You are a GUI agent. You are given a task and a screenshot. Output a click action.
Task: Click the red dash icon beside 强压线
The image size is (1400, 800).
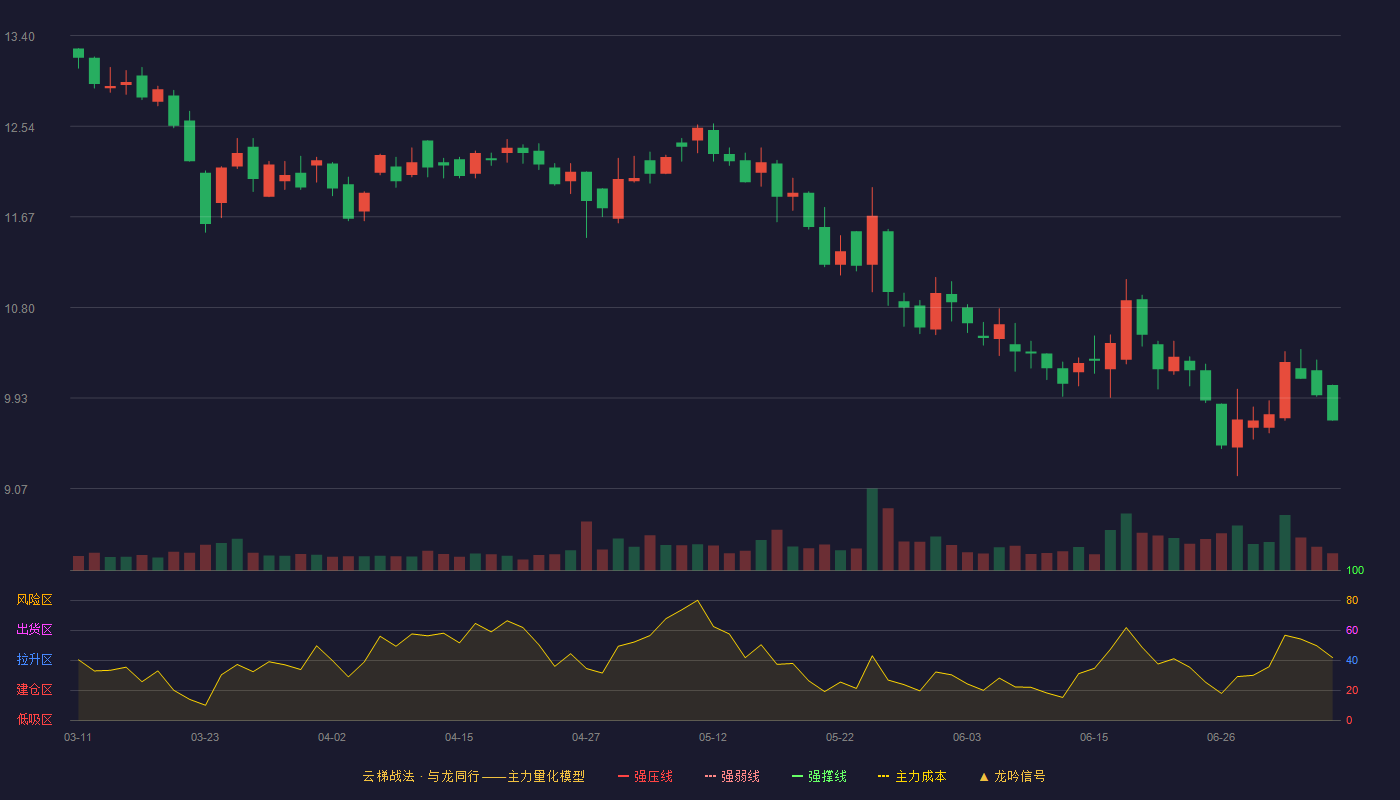tap(624, 776)
